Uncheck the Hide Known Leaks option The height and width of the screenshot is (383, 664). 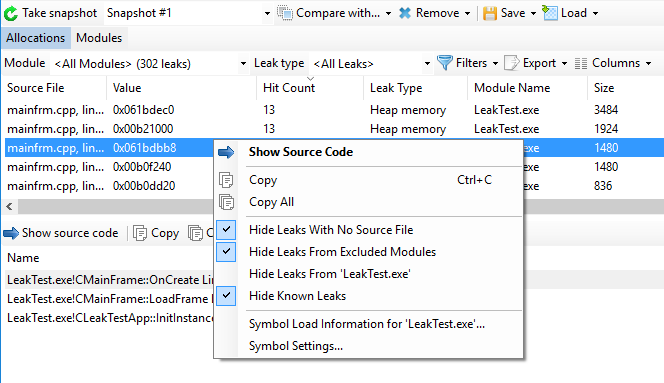(226, 296)
